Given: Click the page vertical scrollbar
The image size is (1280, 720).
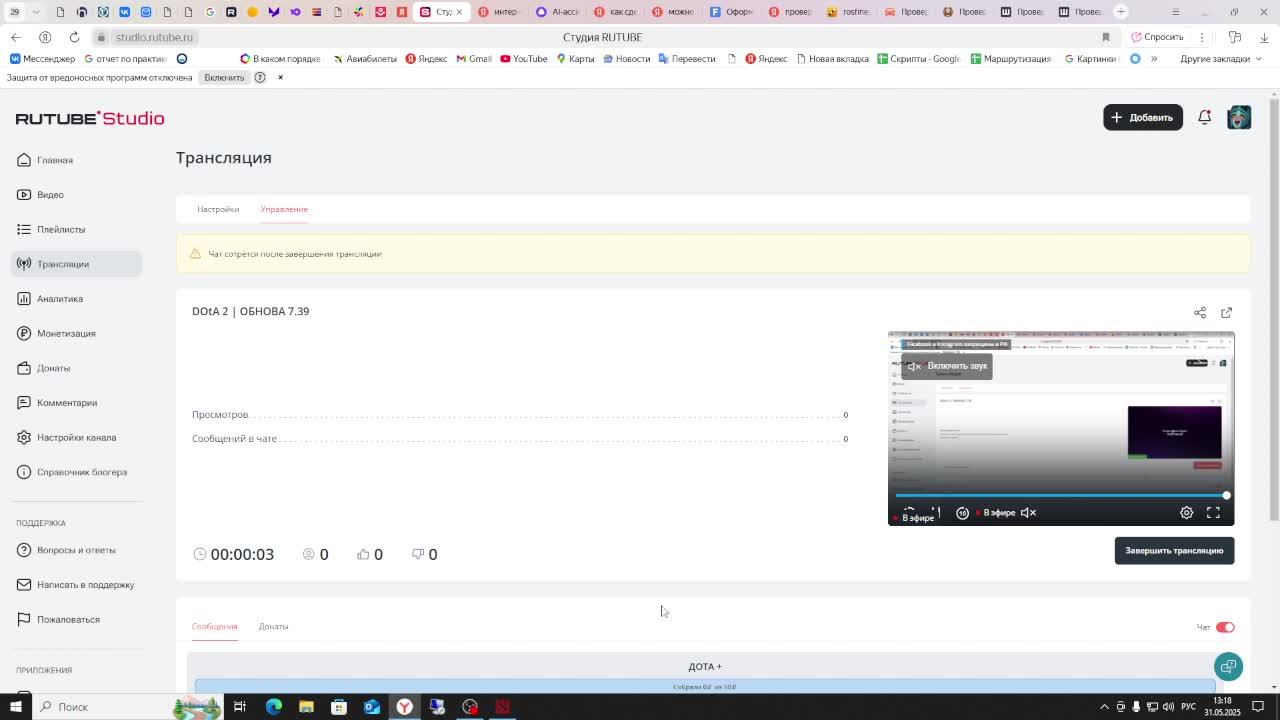Looking at the screenshot, I should click(x=1274, y=310).
